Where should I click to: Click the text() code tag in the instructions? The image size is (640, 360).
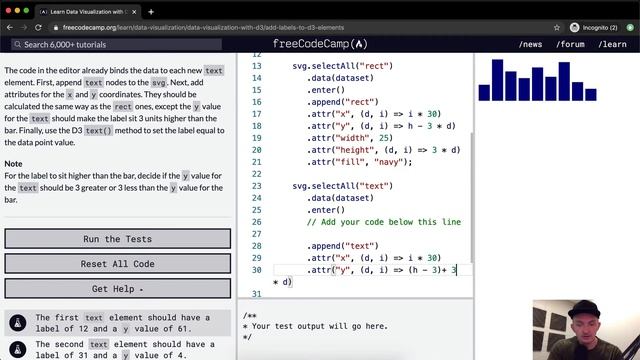coord(98,131)
